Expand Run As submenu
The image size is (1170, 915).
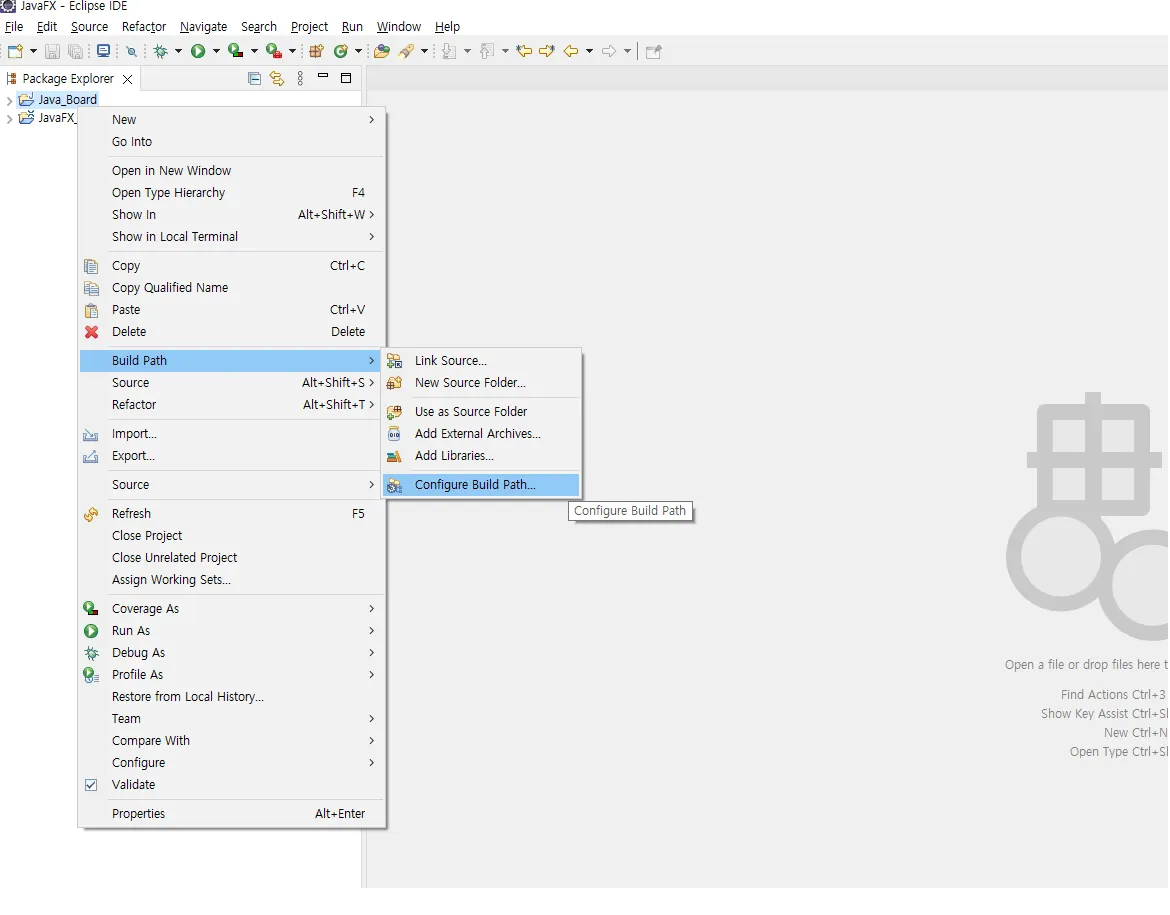pyautogui.click(x=233, y=631)
